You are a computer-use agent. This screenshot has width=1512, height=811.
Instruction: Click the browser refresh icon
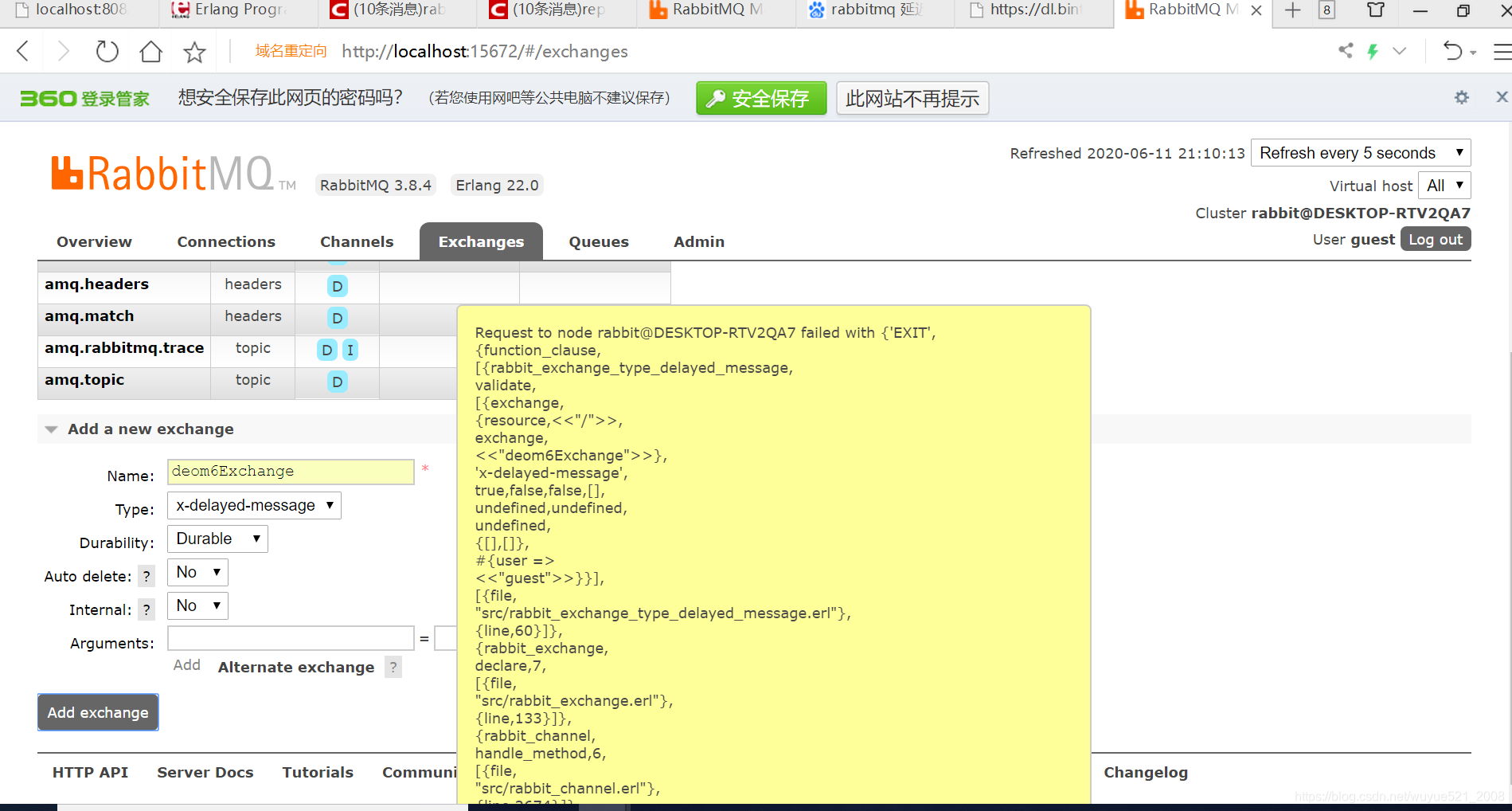coord(106,51)
